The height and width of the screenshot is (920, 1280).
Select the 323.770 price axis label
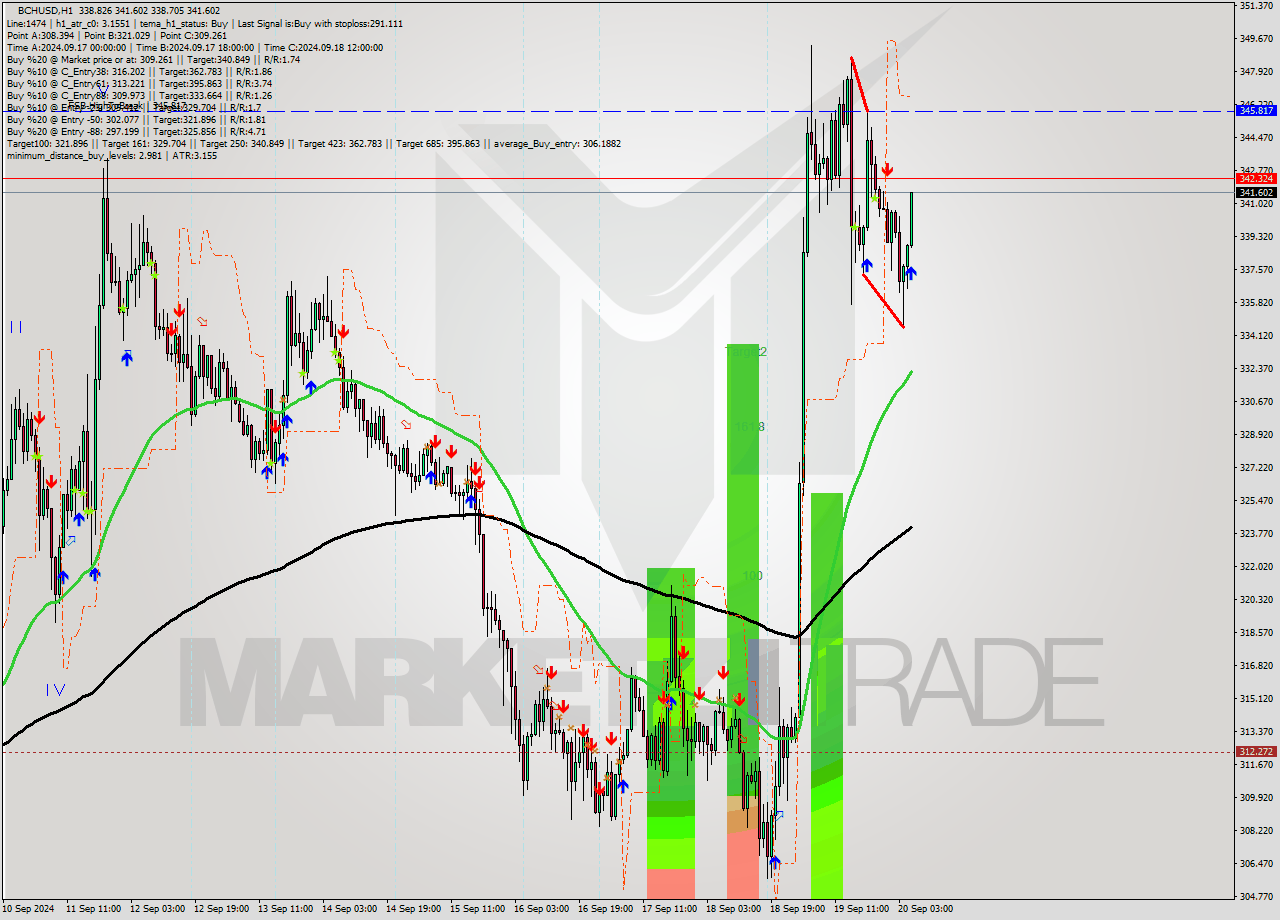1256,534
